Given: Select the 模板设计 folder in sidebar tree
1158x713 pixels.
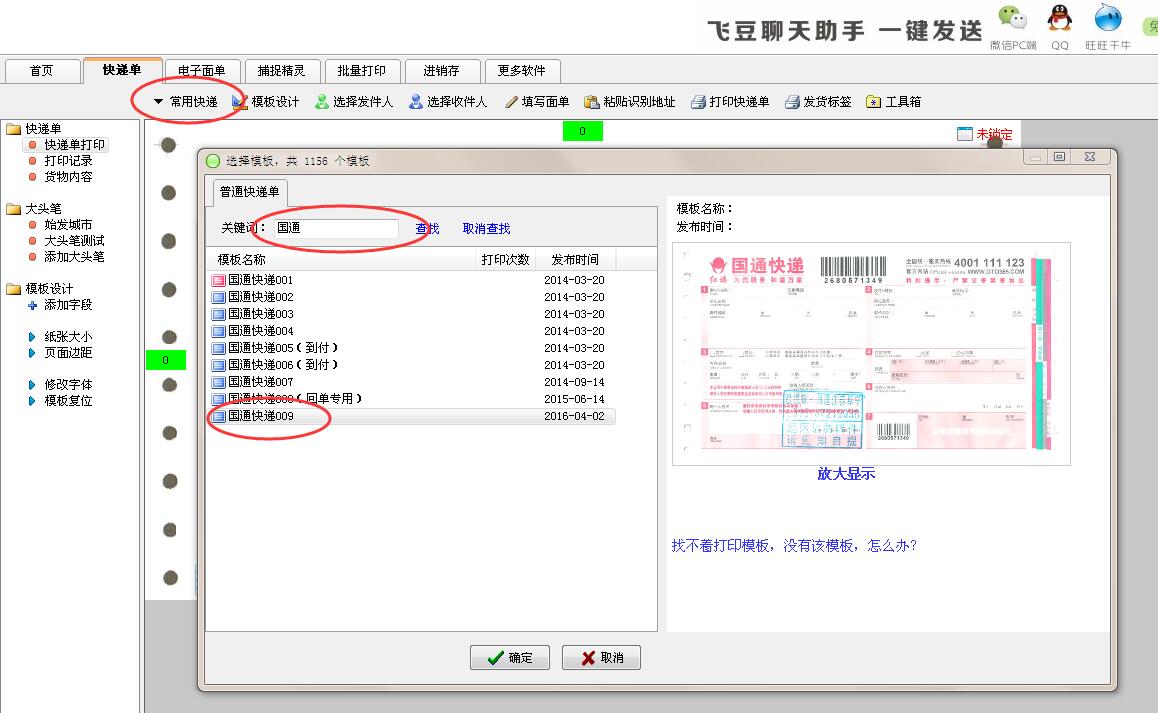Looking at the screenshot, I should click(x=41, y=289).
